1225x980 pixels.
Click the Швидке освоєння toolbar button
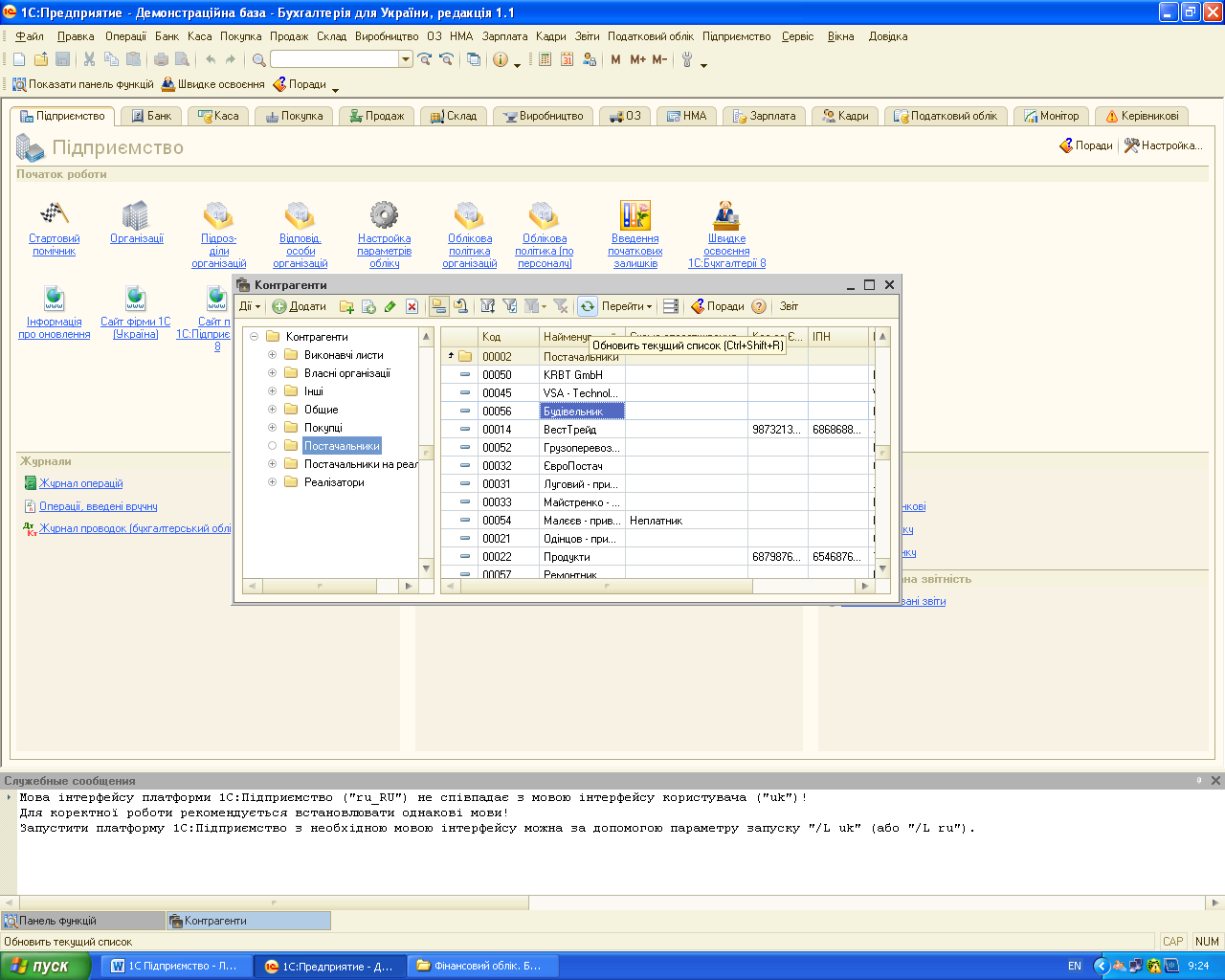click(x=212, y=84)
